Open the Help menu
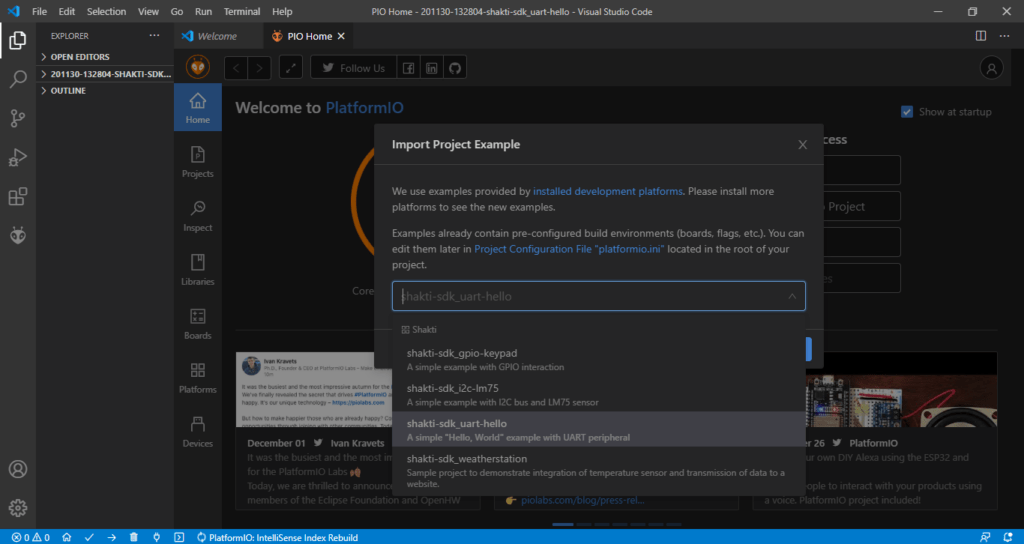The image size is (1024, 544). point(282,12)
